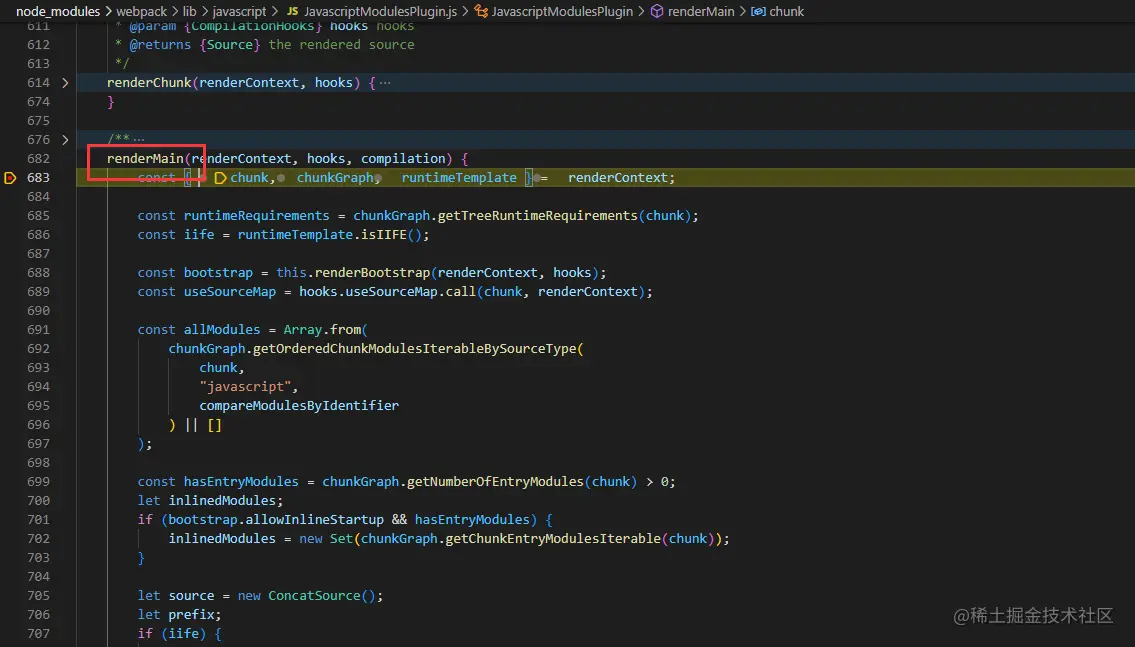The height and width of the screenshot is (647, 1135).
Task: Click prefix variable on line 706
Action: point(191,614)
